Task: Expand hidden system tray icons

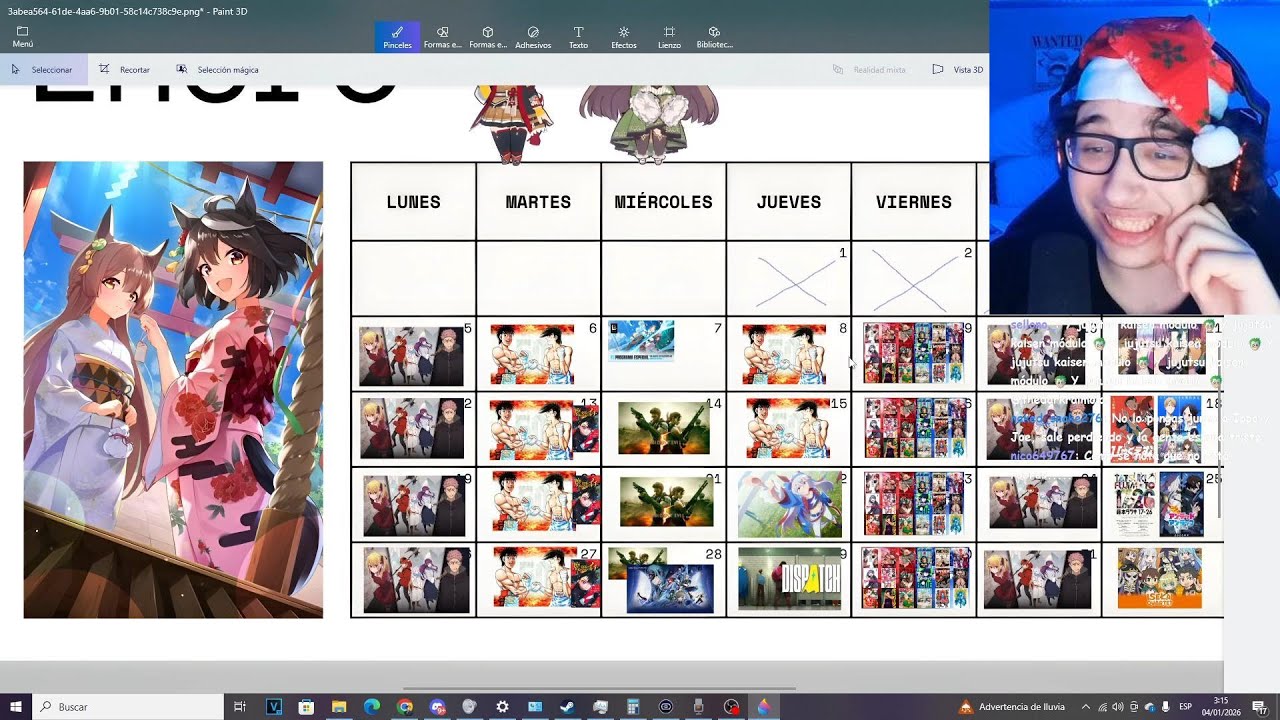Action: point(1087,707)
